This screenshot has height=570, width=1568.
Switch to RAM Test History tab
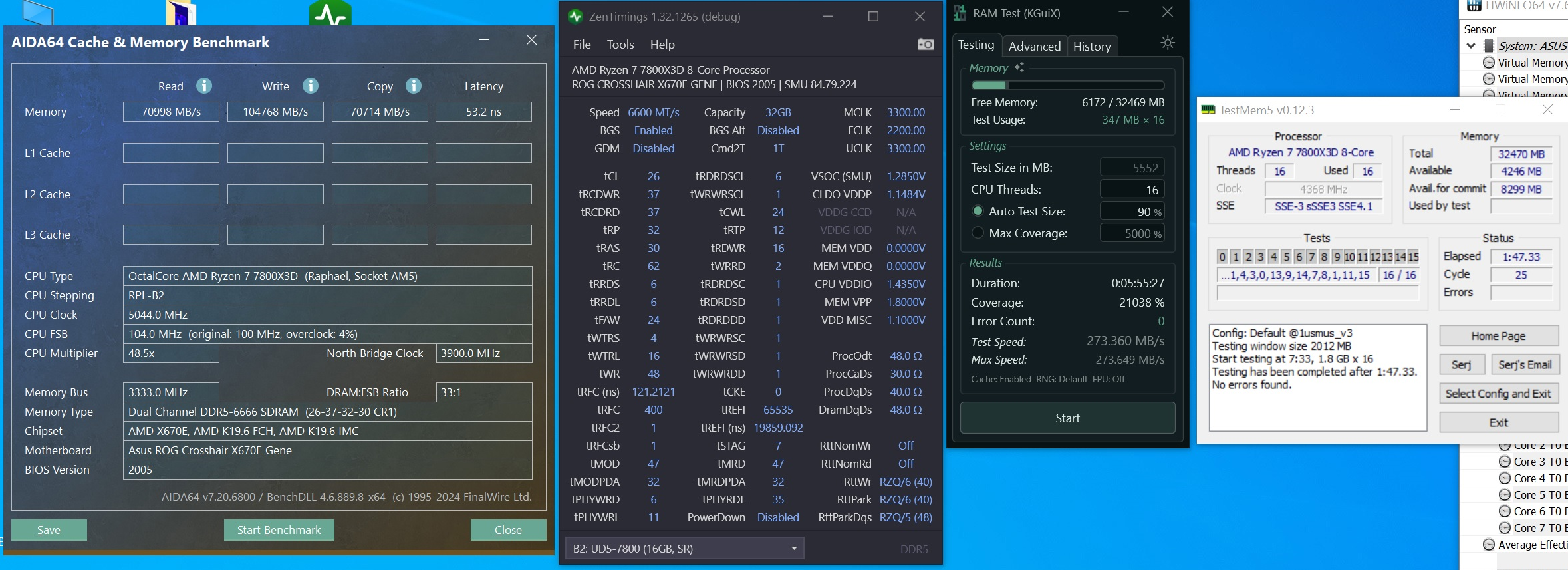pos(1092,46)
